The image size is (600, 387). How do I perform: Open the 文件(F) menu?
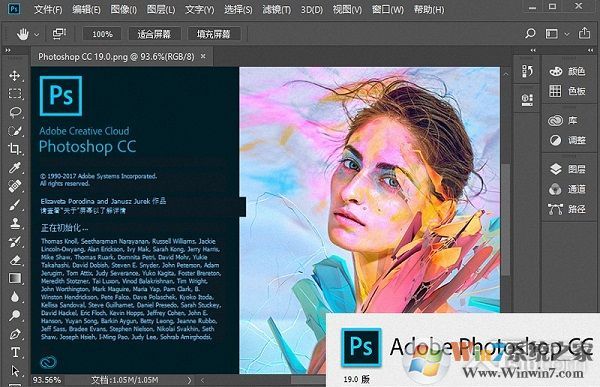pos(48,9)
